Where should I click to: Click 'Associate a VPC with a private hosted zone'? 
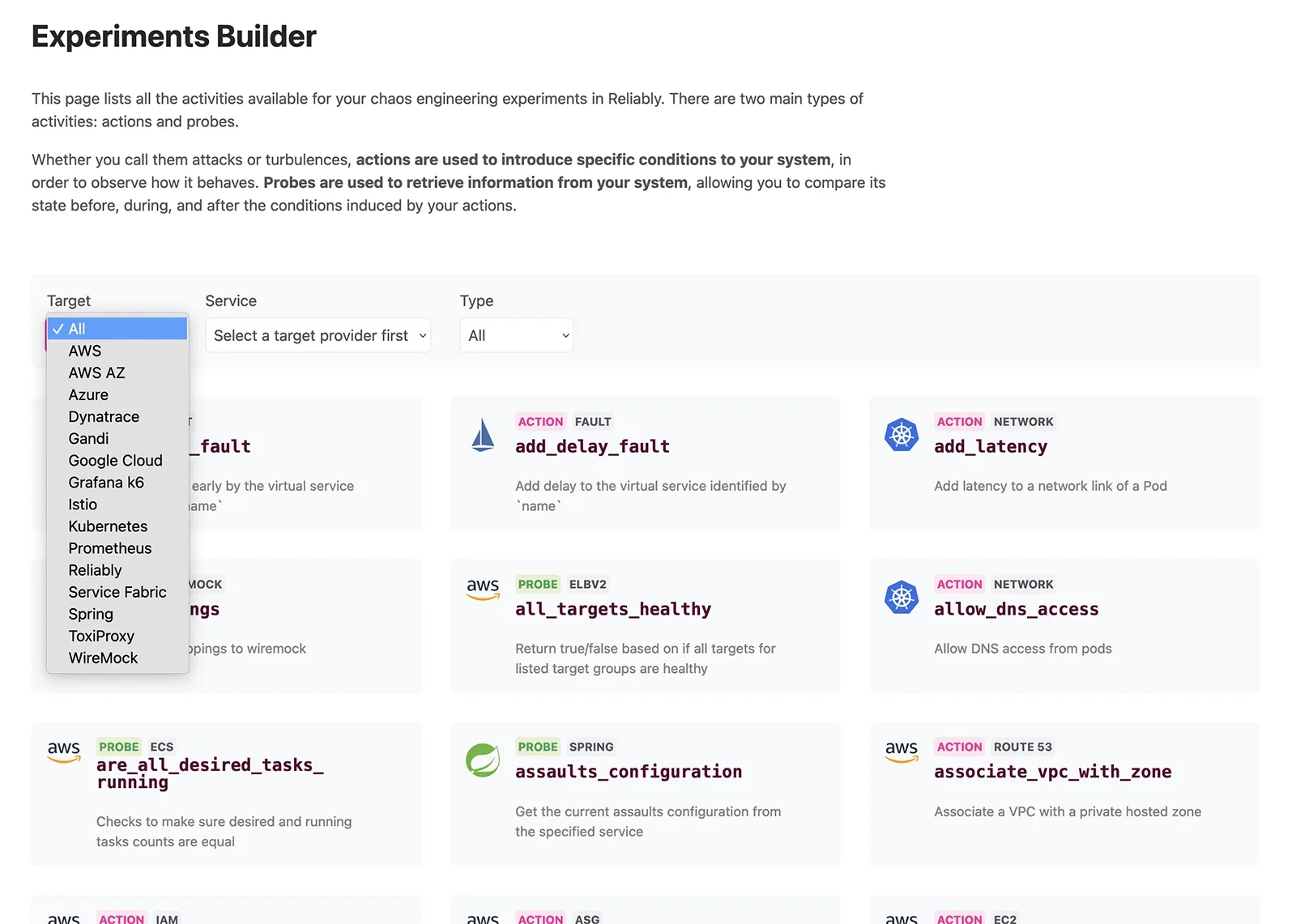(1068, 811)
